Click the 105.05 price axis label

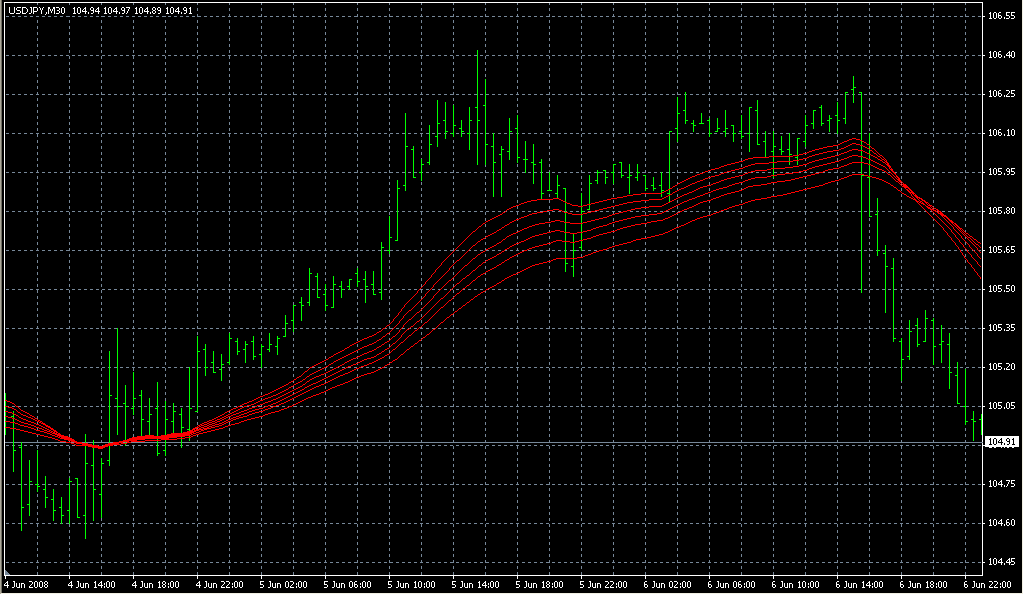(1001, 406)
